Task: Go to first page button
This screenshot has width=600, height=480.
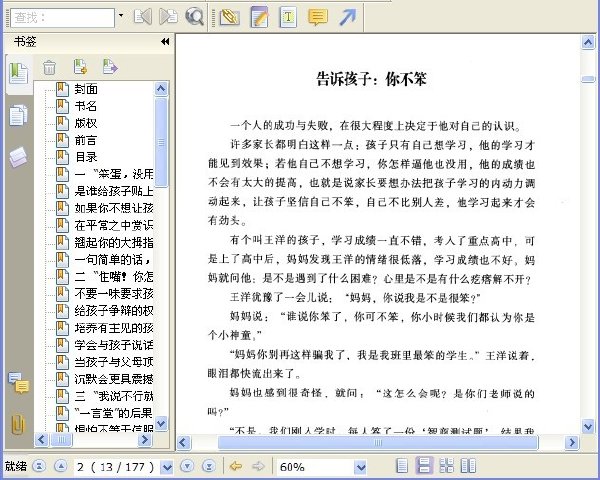Action: tap(39, 466)
